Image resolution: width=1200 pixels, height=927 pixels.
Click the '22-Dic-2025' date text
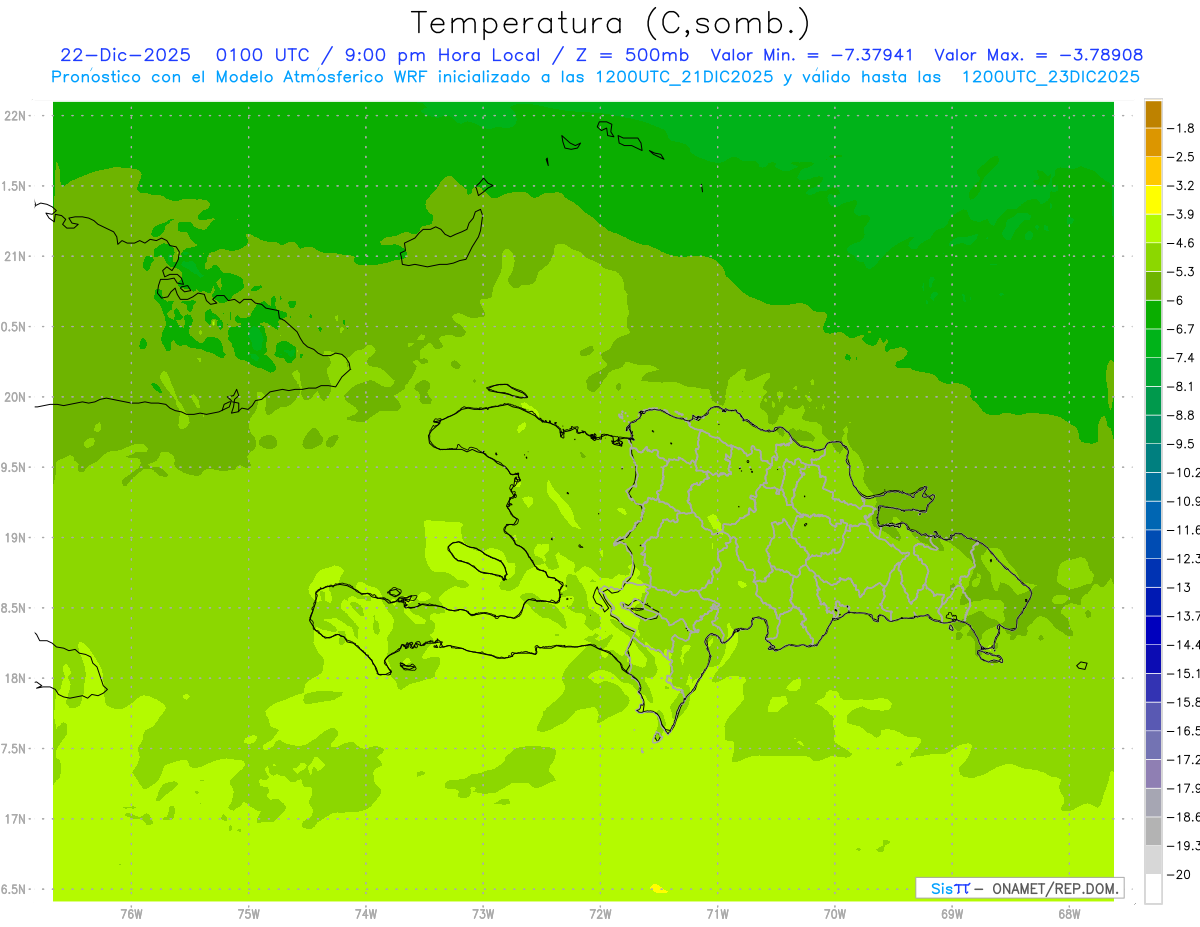tap(125, 55)
